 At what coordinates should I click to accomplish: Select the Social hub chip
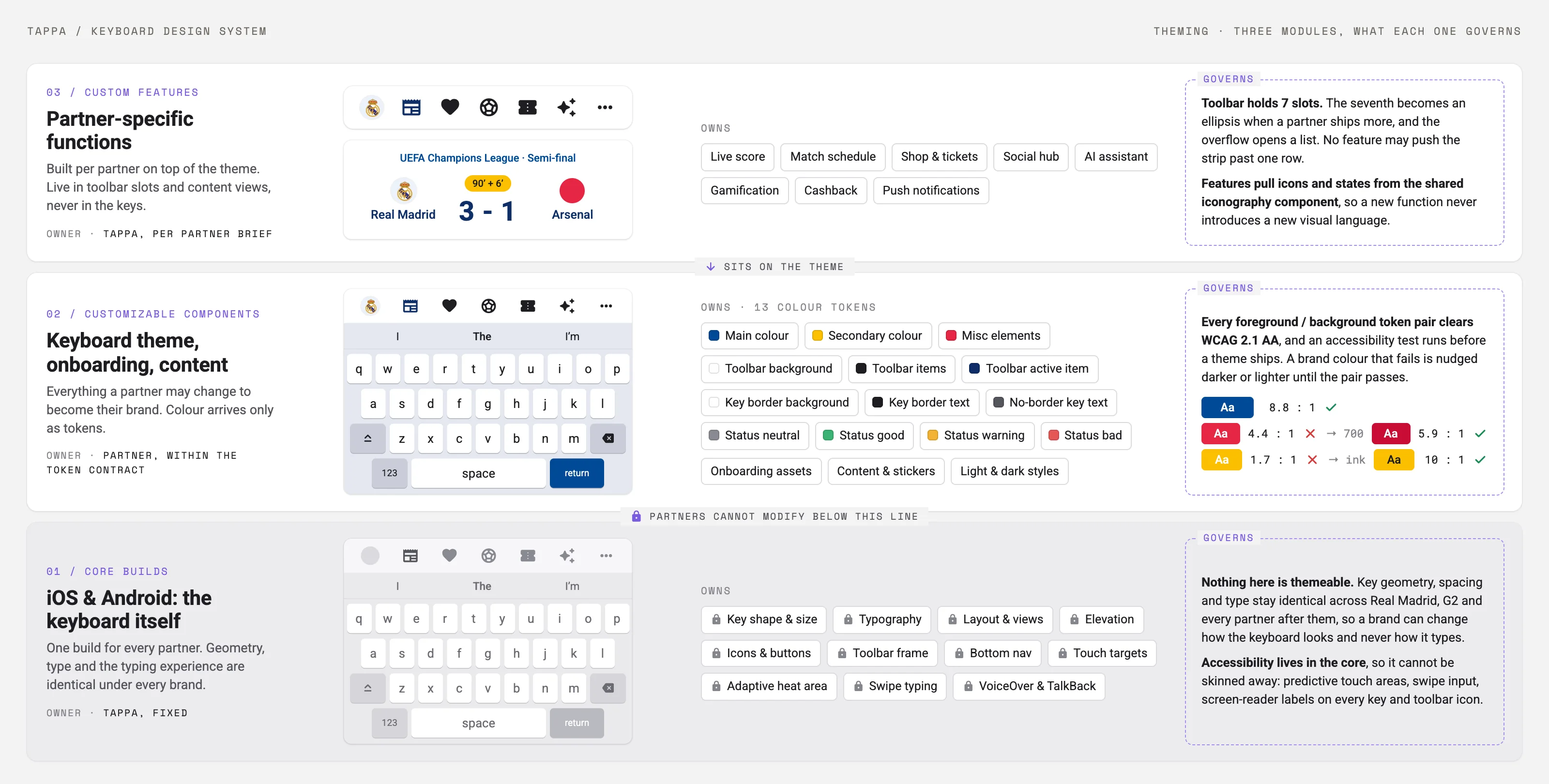click(1031, 157)
